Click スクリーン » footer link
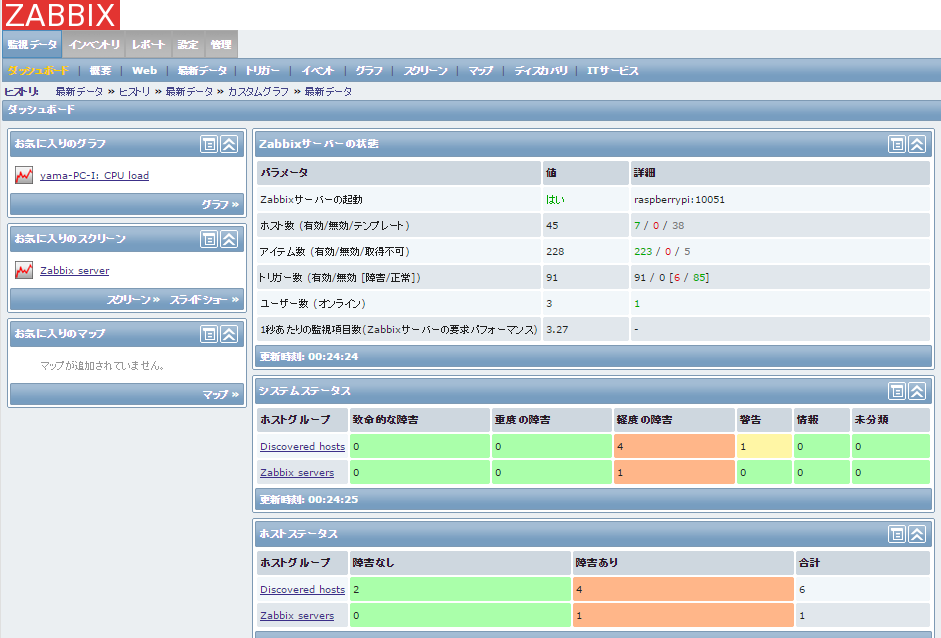Screen dimensions: 941x638 point(133,299)
